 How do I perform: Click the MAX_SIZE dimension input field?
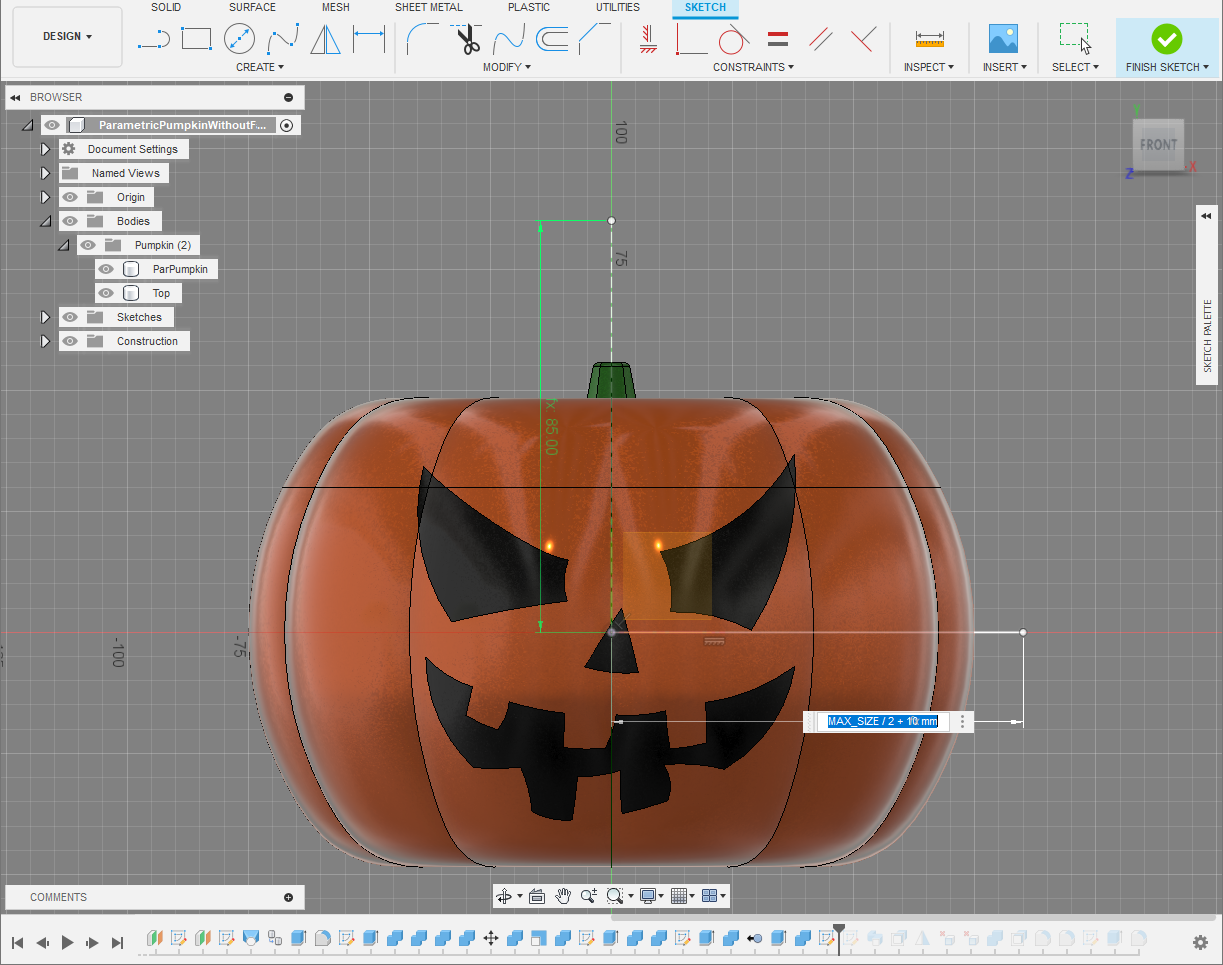coord(883,721)
